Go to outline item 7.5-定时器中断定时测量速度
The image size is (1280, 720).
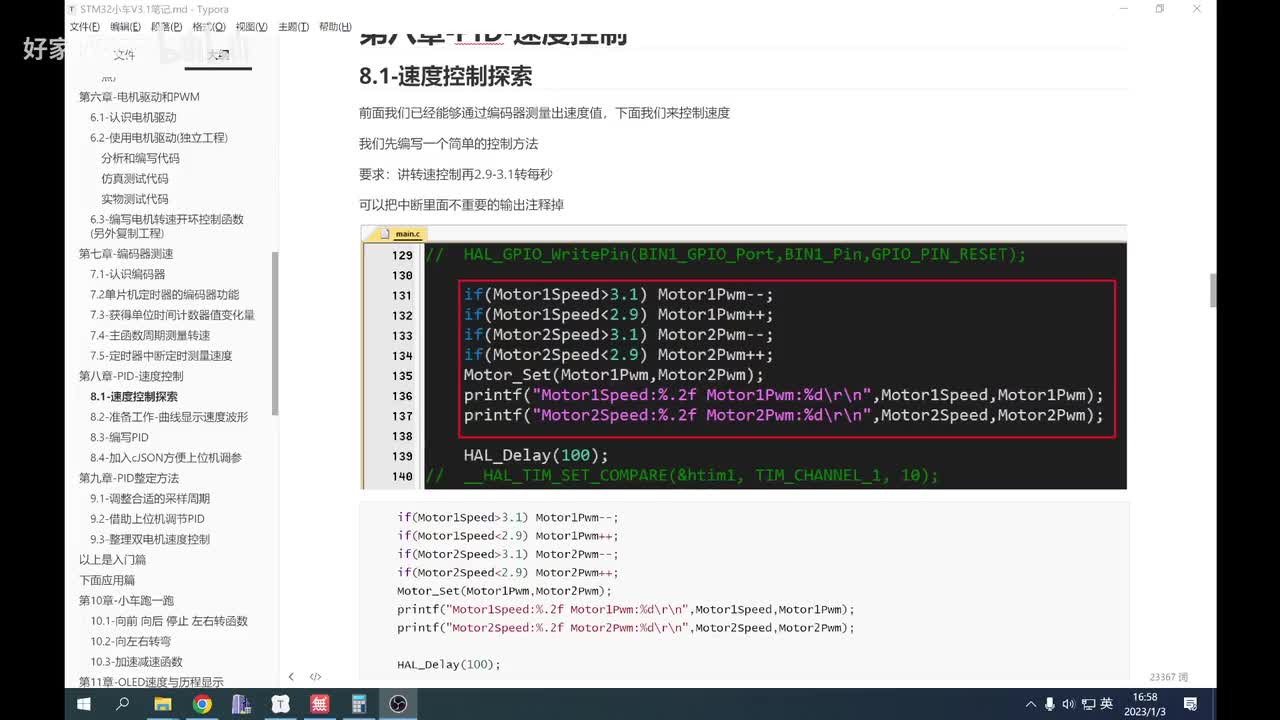point(161,356)
